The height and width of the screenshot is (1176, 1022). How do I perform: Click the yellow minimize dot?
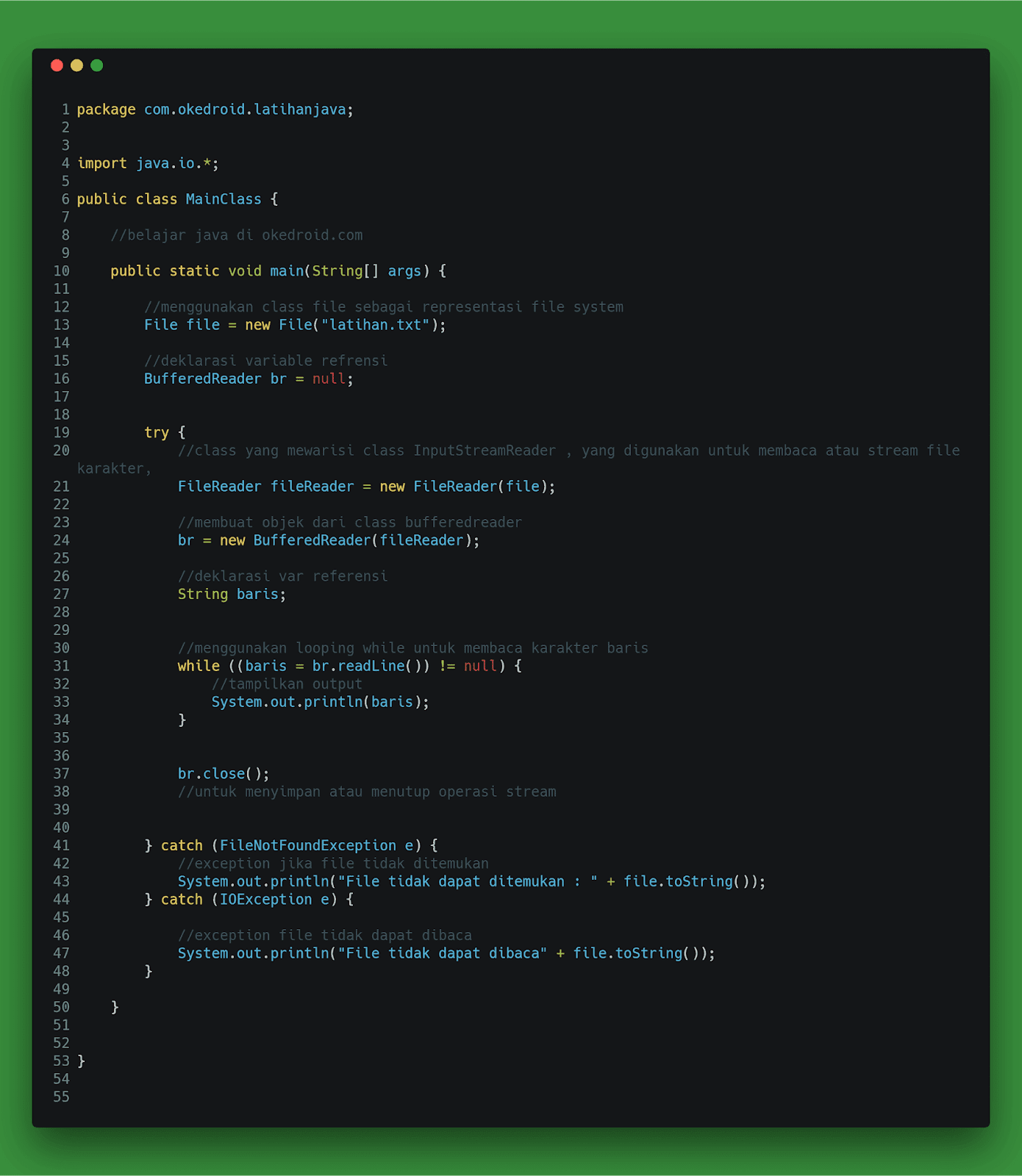(76, 65)
